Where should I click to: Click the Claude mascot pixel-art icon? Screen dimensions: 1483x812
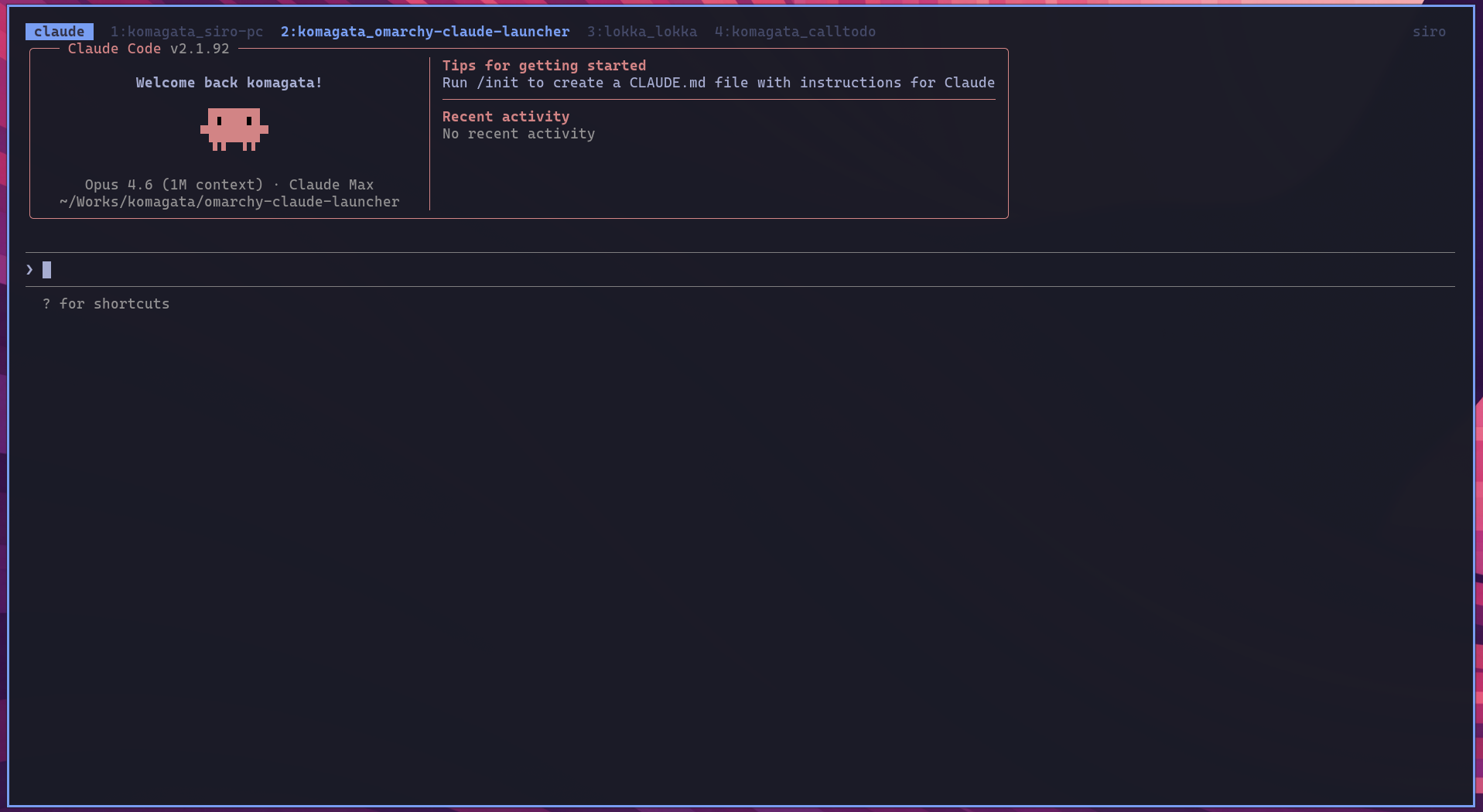click(x=234, y=129)
